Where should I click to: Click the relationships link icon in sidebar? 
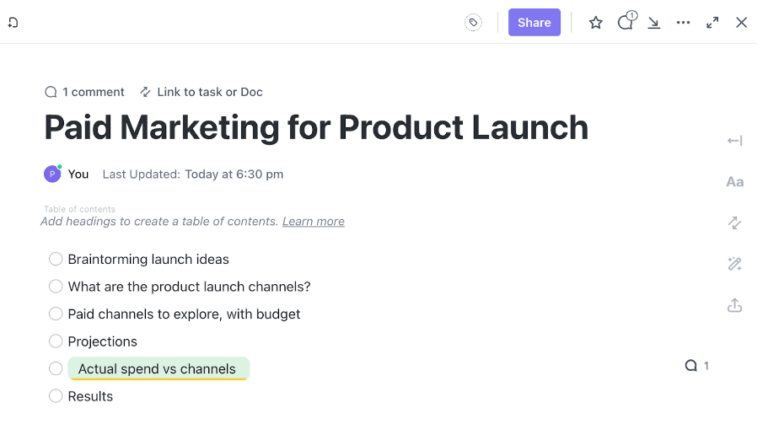pos(735,223)
